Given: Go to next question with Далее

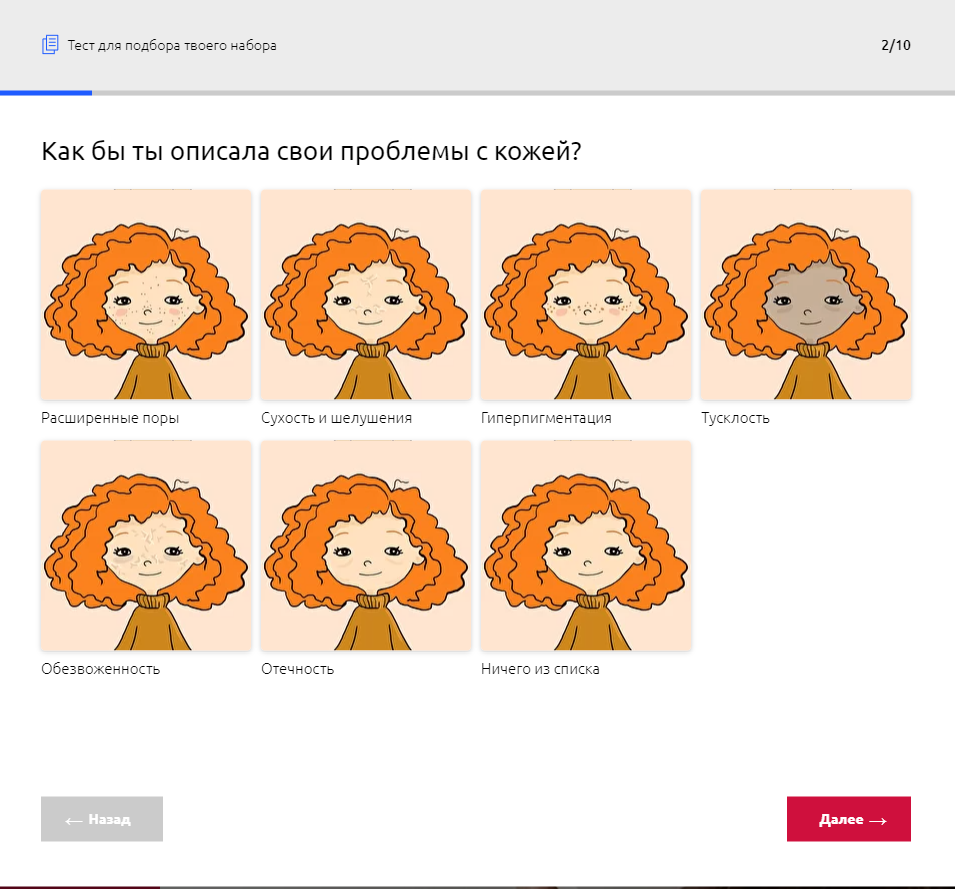Looking at the screenshot, I should click(848, 819).
